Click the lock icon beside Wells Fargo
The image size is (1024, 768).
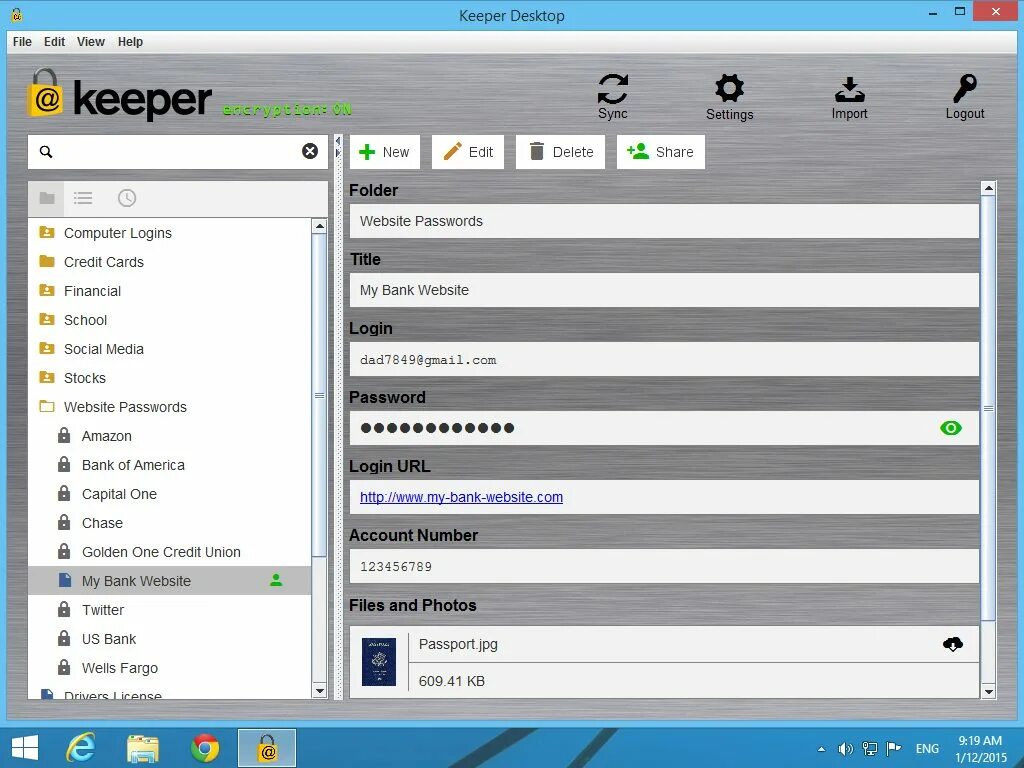click(64, 667)
